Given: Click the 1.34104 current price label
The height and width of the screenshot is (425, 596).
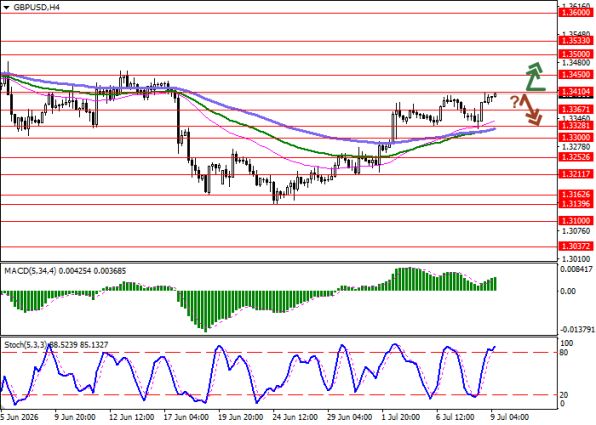Looking at the screenshot, I should pos(576,92).
